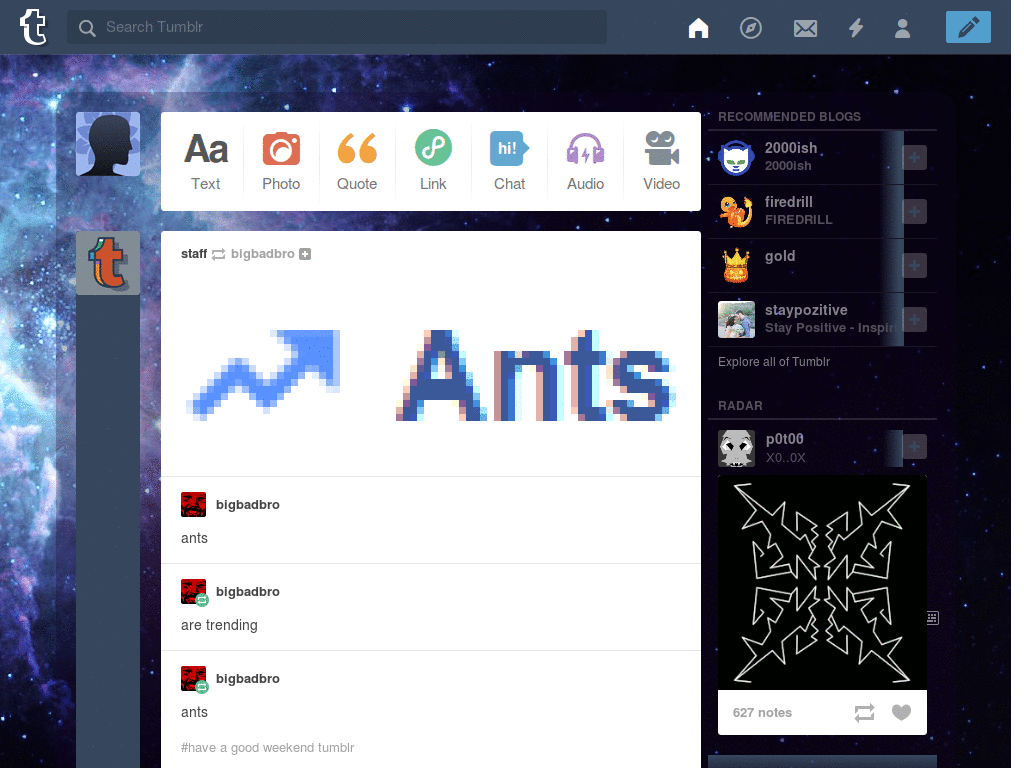Open the staff blog link on post
This screenshot has width=1024, height=768.
click(194, 253)
